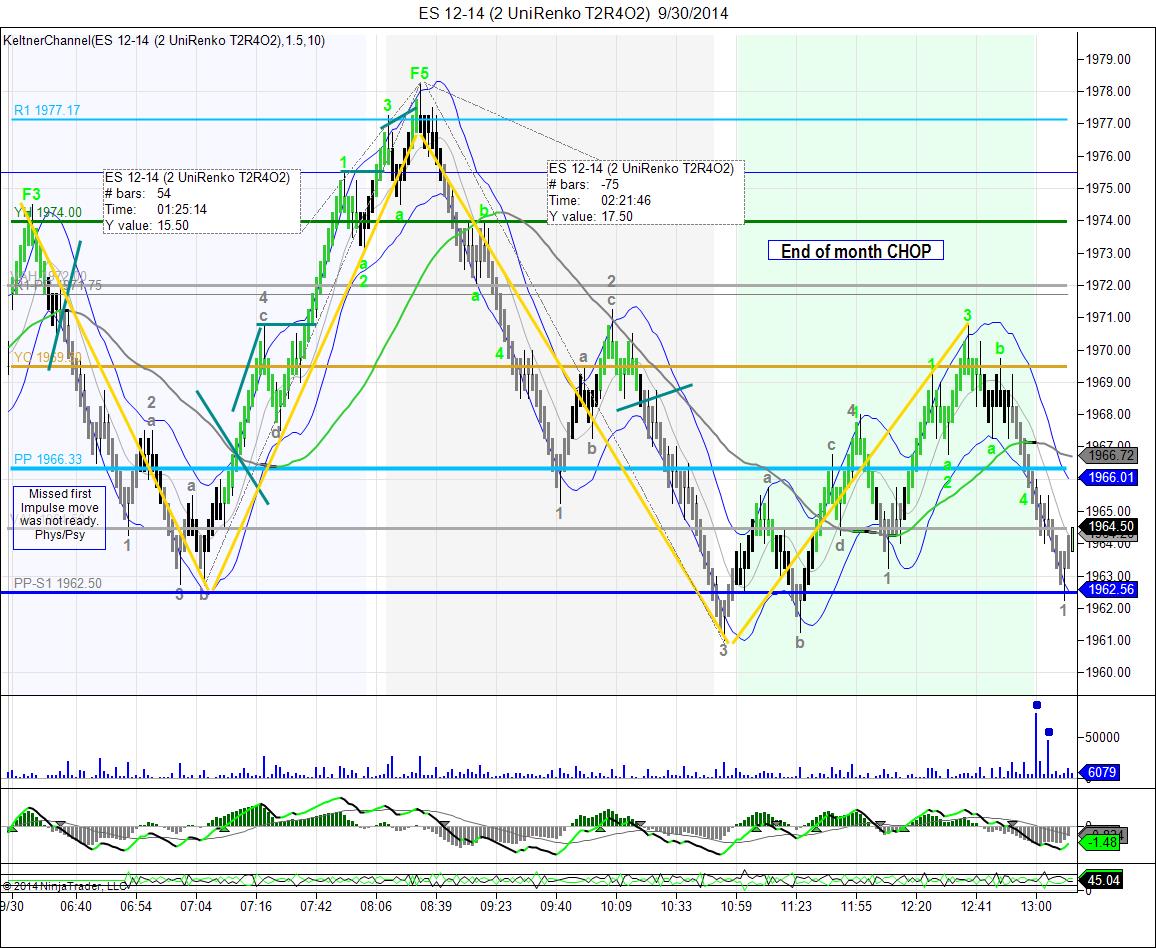The width and height of the screenshot is (1156, 948).
Task: Select the 1978.00 price axis label
Action: (1108, 91)
